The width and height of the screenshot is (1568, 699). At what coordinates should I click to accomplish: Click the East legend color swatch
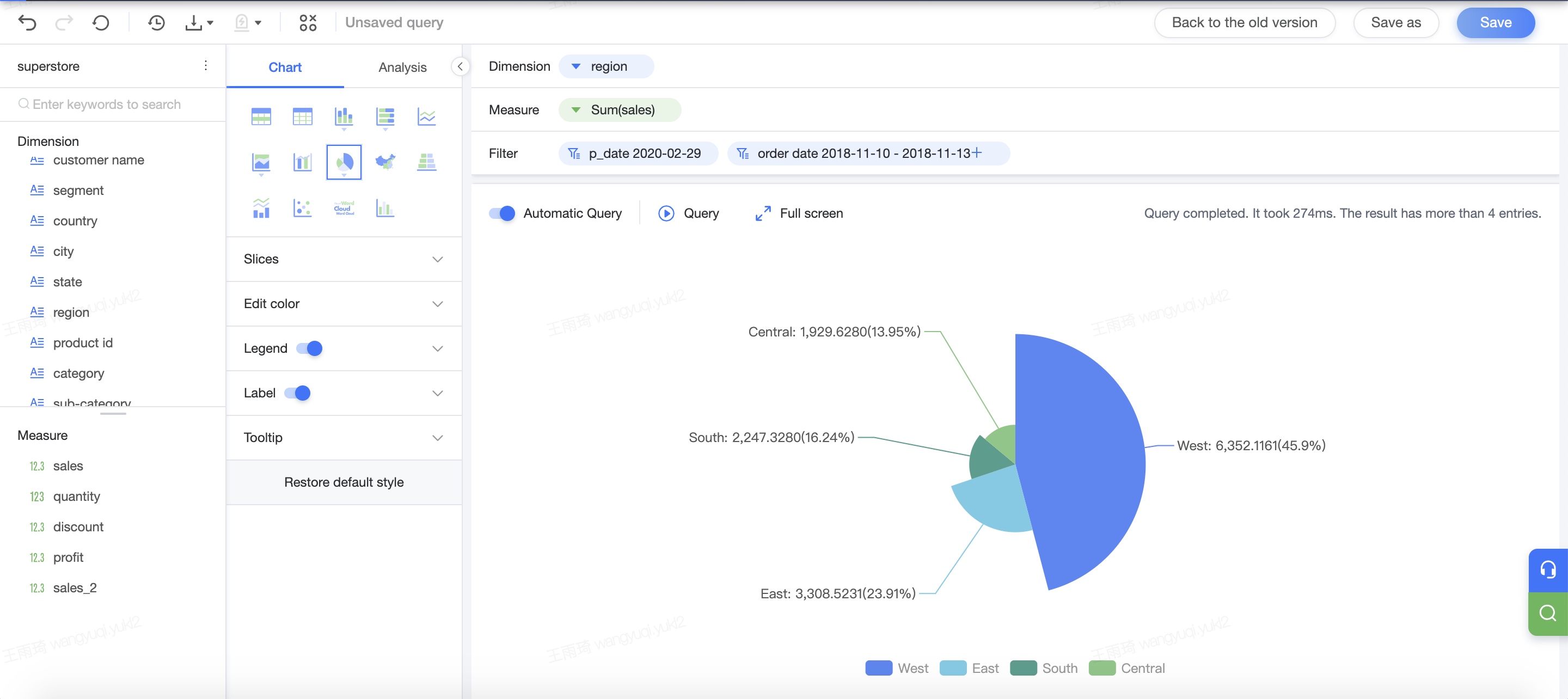point(953,668)
